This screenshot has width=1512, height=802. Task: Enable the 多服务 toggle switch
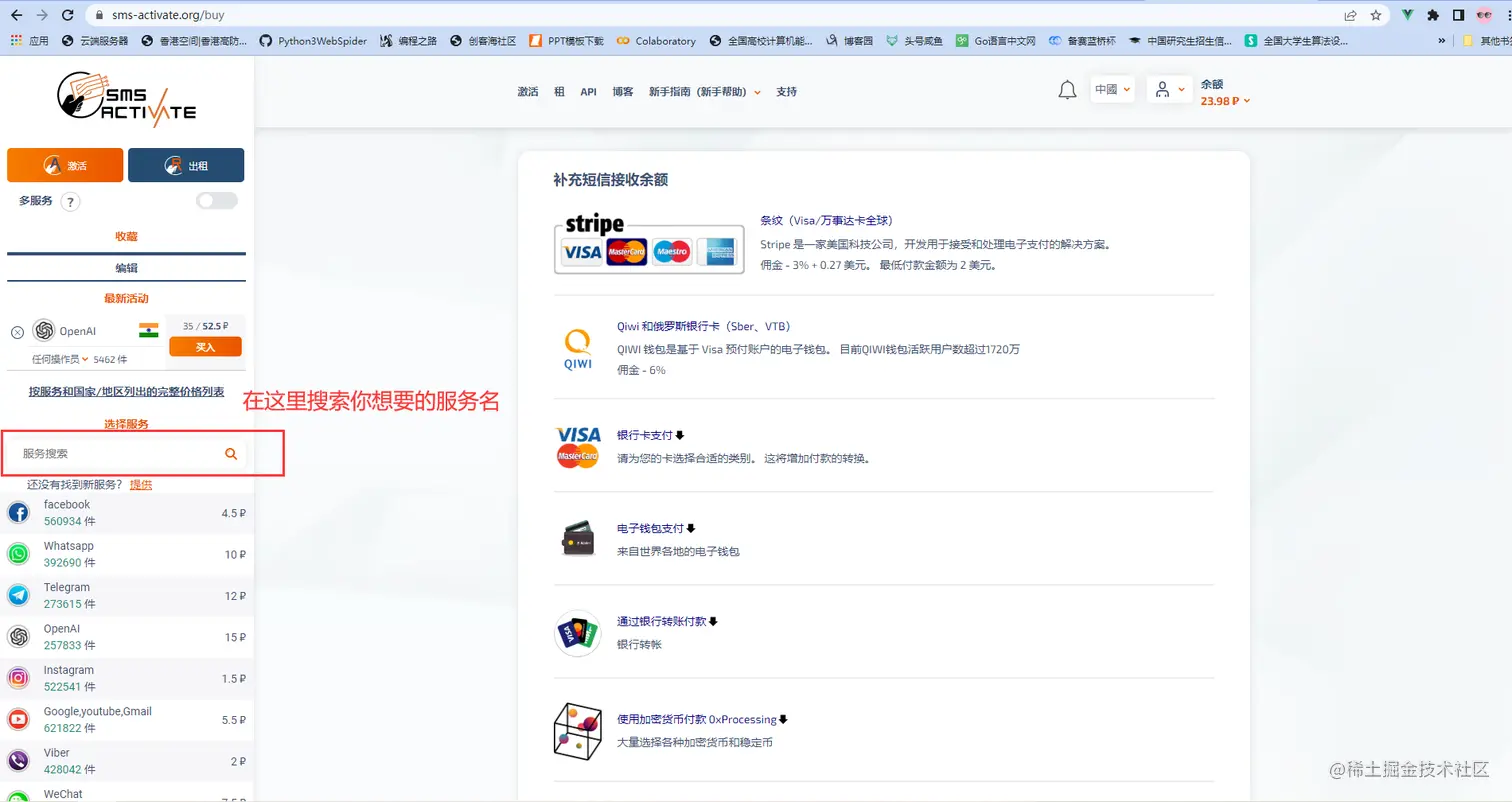pyautogui.click(x=216, y=200)
